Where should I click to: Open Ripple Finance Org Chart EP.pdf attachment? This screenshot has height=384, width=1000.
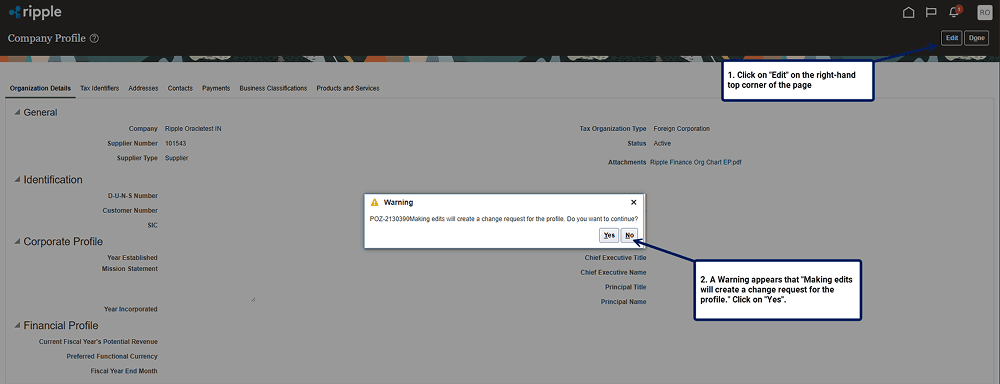(695, 163)
